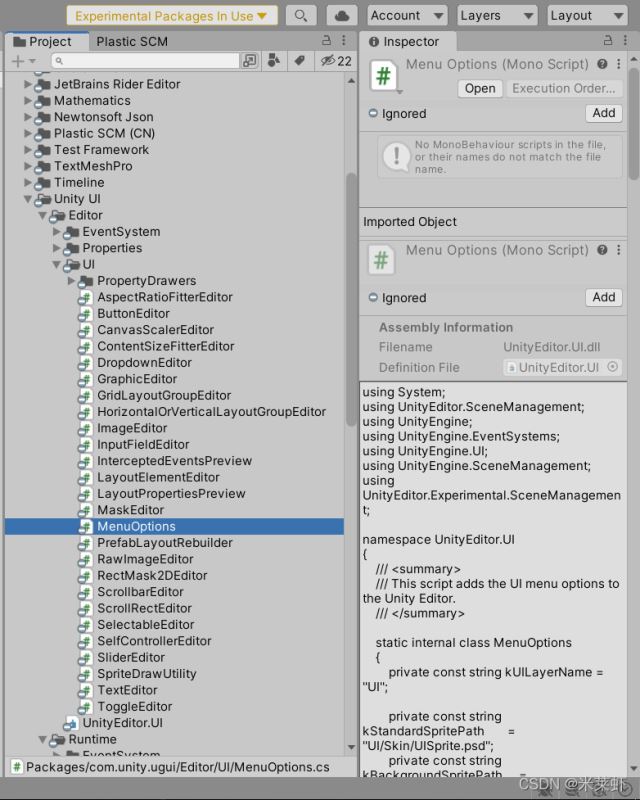Click the Unity UI folder icon
Image resolution: width=640 pixels, height=800 pixels.
coord(43,199)
